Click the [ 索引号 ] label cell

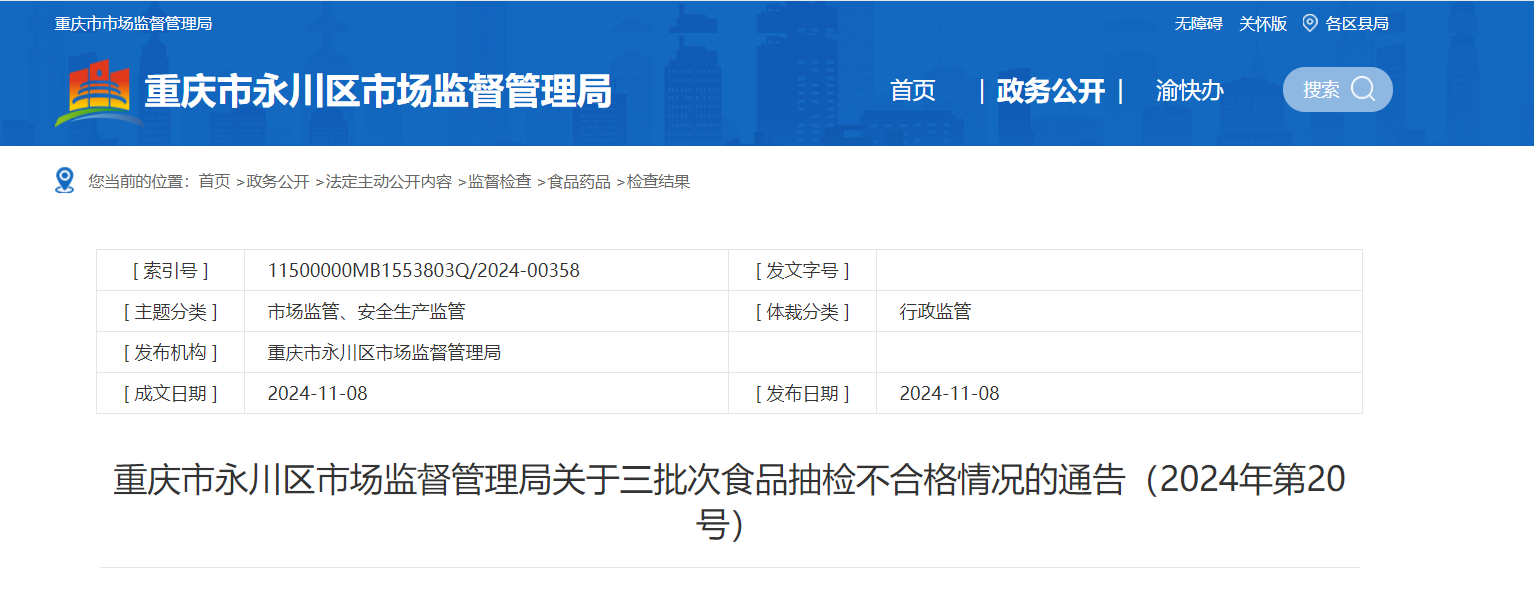[170, 270]
